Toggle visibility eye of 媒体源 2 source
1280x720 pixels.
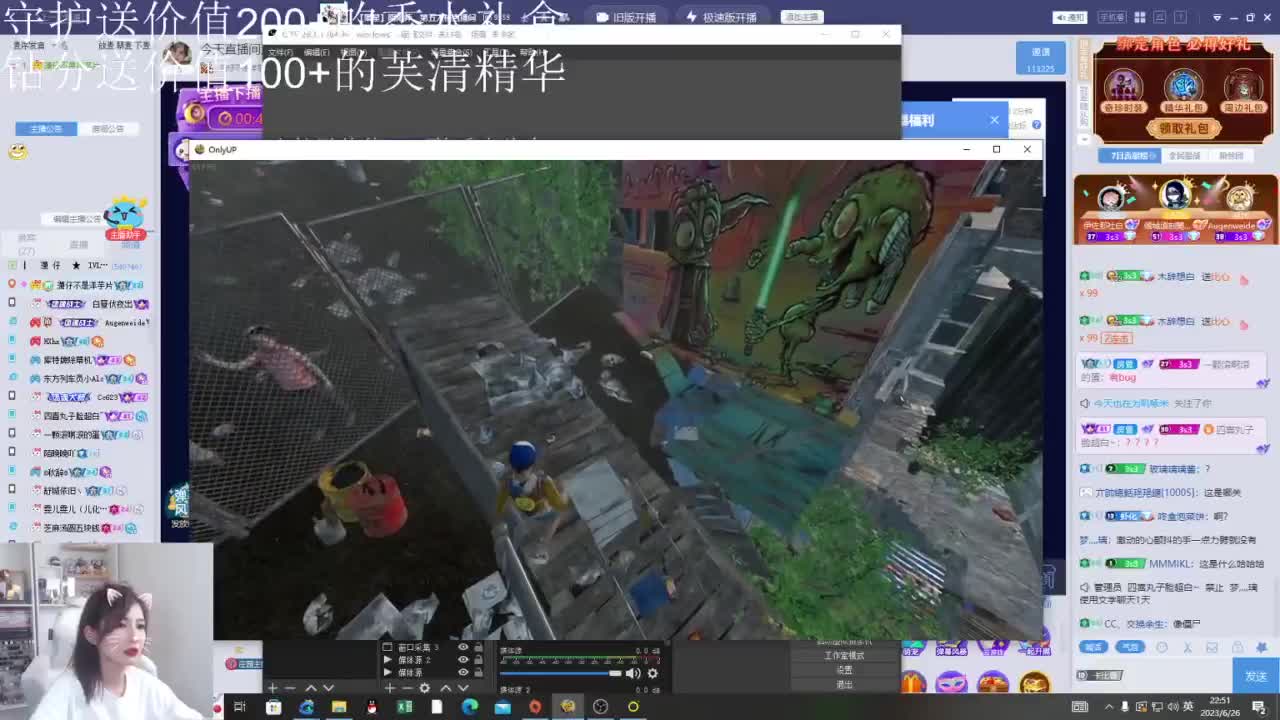[463, 660]
